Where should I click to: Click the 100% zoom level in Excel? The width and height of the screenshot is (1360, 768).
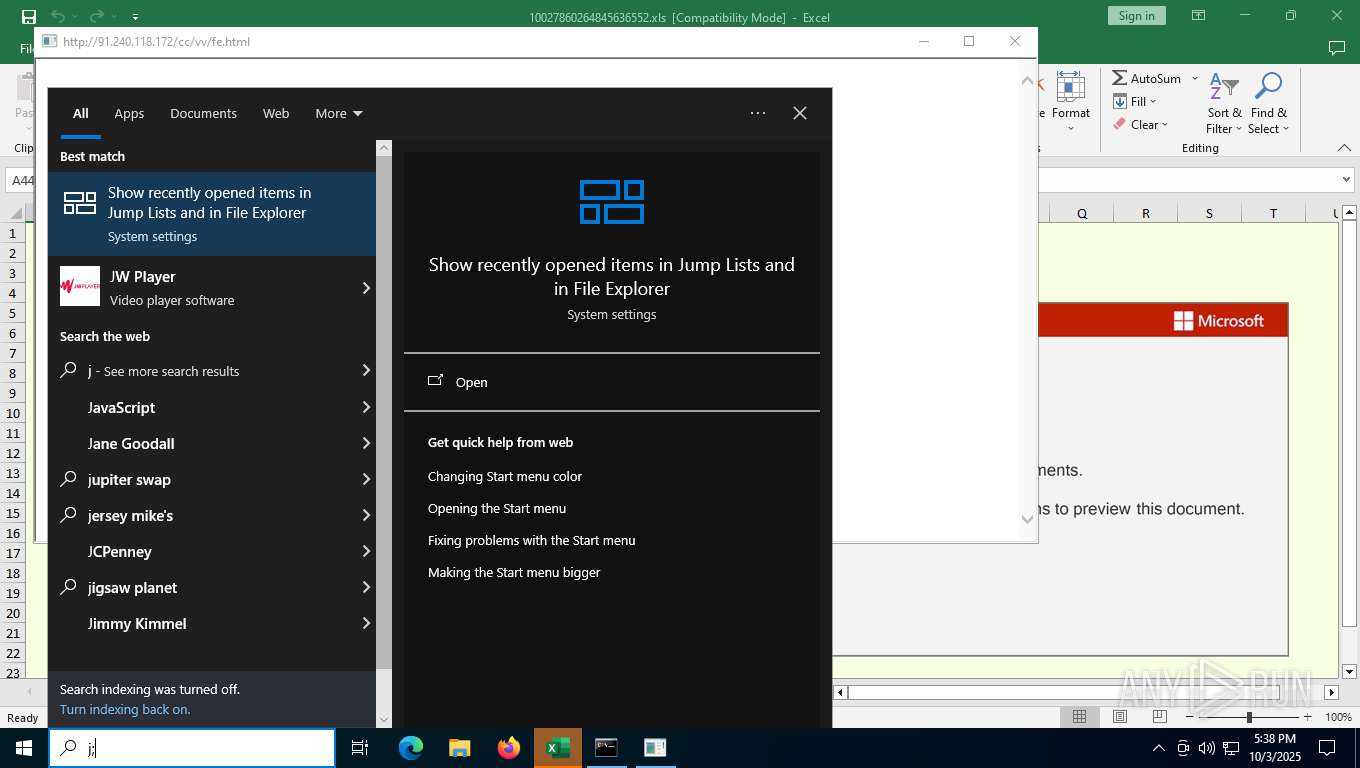[x=1338, y=717]
